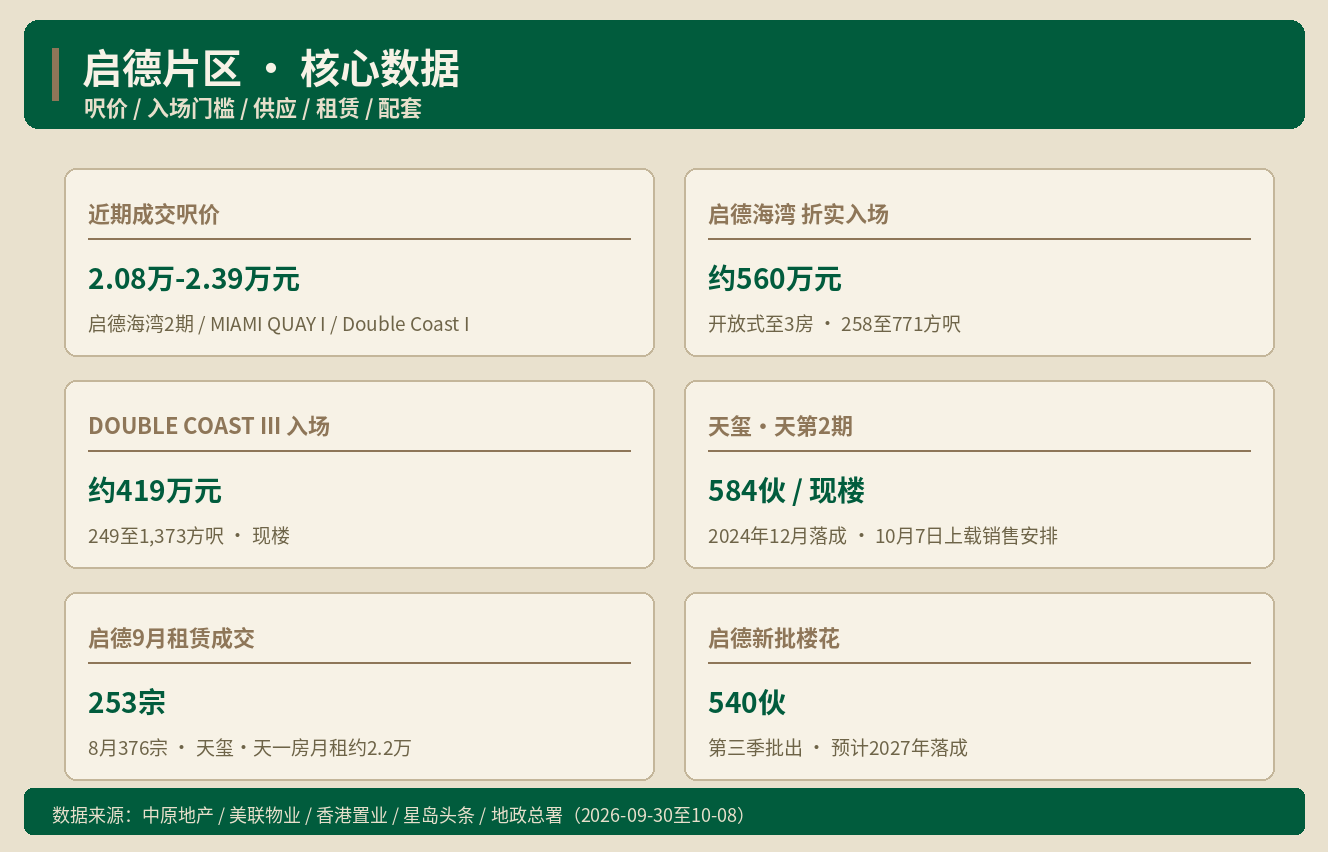Click the card heading "启德9月租赁成交"
Screen dimensions: 1328x852
click(171, 638)
